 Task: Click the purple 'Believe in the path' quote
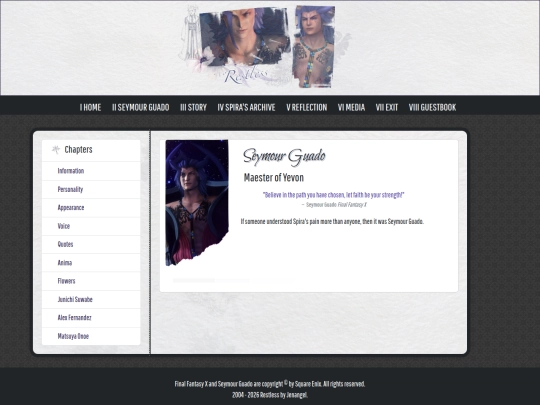click(333, 195)
